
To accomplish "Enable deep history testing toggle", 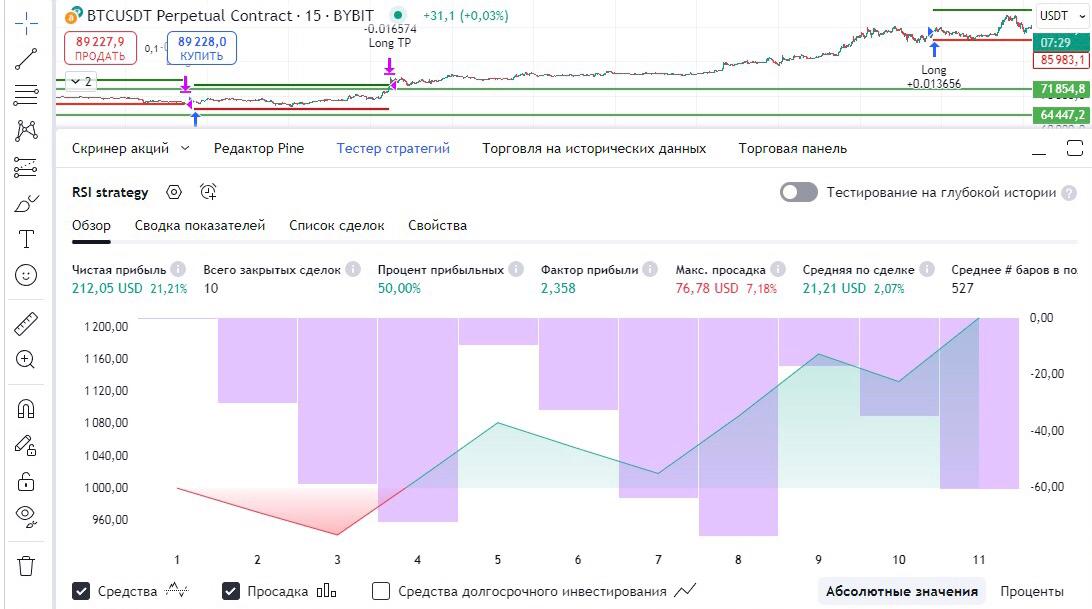I will tap(798, 192).
